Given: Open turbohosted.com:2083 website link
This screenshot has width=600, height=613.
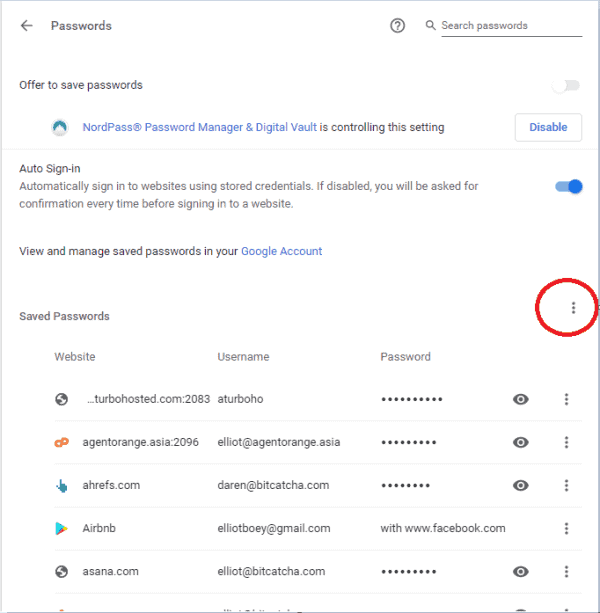Looking at the screenshot, I should pyautogui.click(x=148, y=399).
